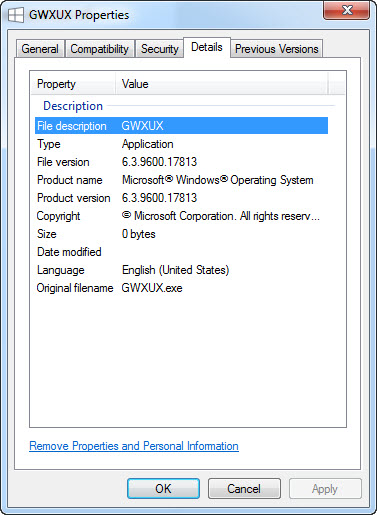This screenshot has height=515, width=377.
Task: Confirm with the OK button
Action: coord(163,489)
